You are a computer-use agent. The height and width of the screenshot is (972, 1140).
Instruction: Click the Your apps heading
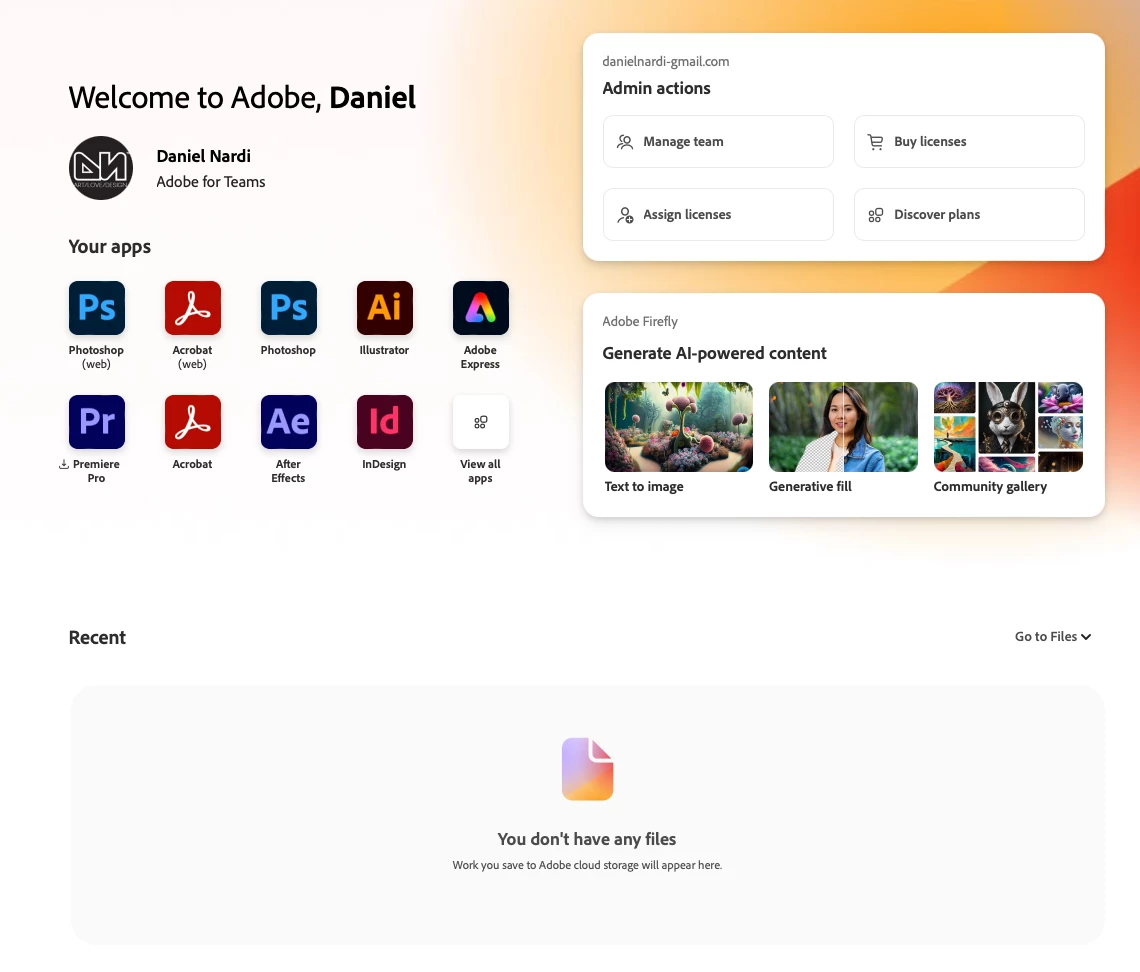coord(110,247)
